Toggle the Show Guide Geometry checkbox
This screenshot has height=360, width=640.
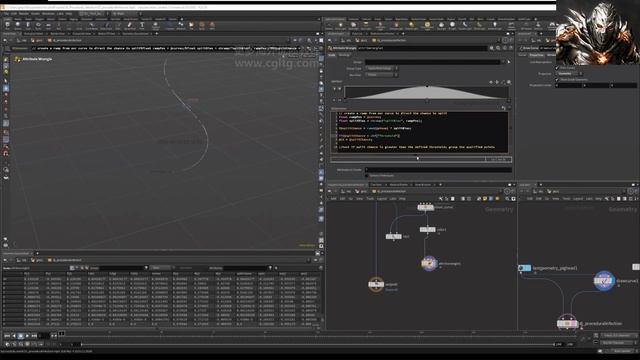point(557,80)
